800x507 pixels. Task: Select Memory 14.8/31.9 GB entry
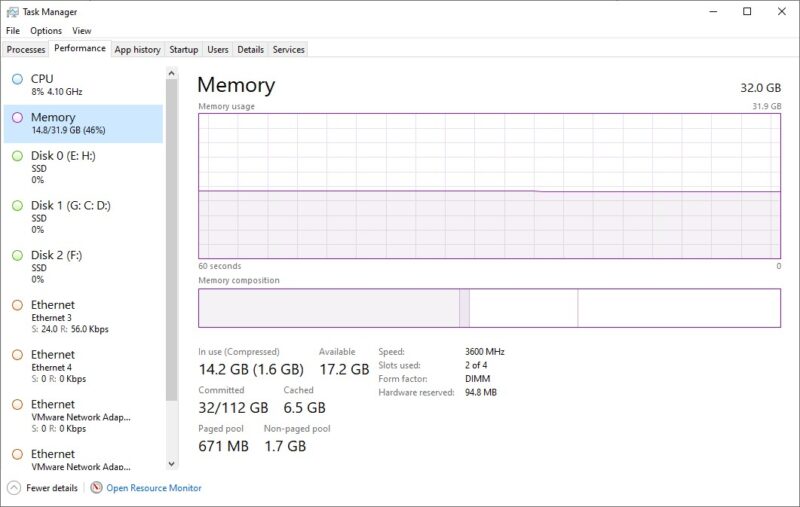(83, 123)
